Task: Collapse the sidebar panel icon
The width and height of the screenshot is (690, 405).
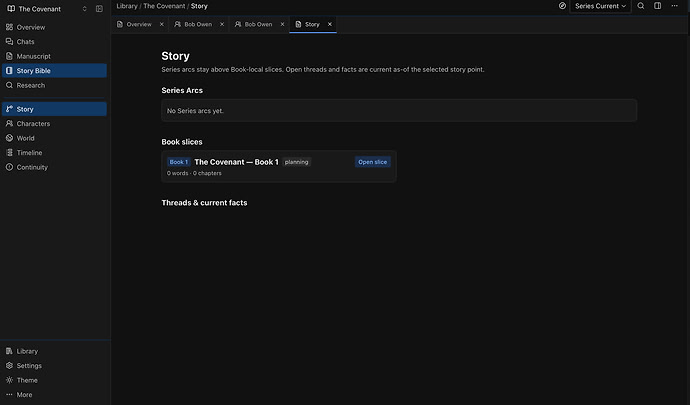Action: (x=99, y=9)
